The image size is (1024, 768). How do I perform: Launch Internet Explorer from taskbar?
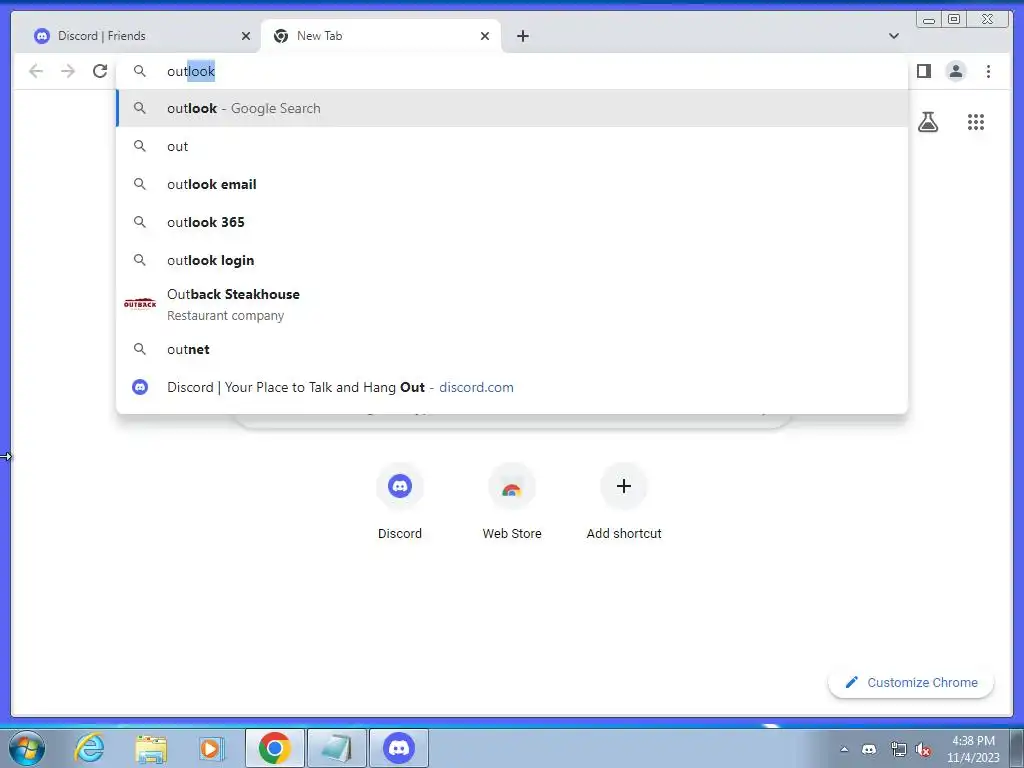tap(89, 748)
